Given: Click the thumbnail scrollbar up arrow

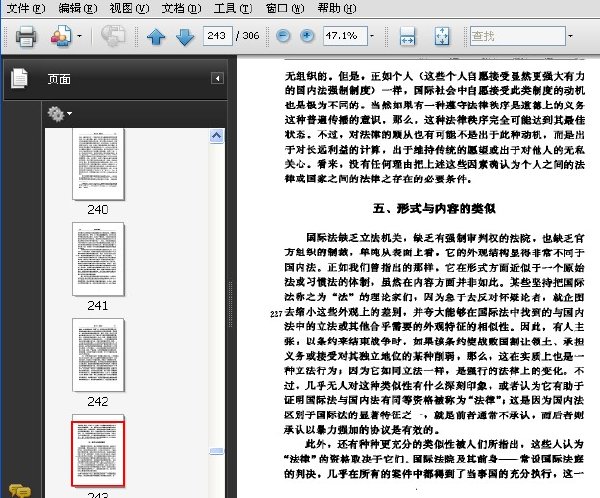Looking at the screenshot, I should (217, 136).
